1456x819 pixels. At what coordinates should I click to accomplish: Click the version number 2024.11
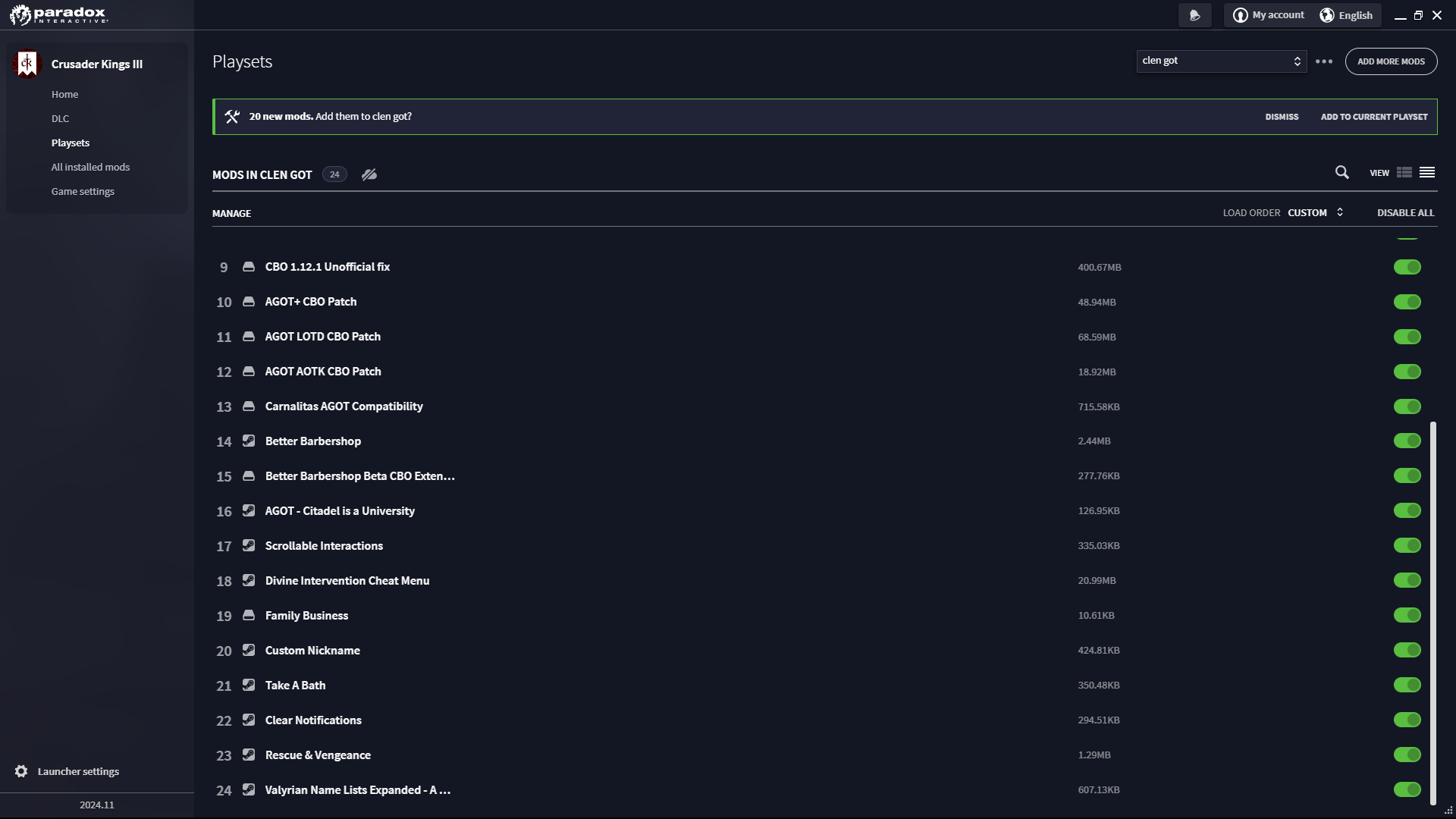[97, 805]
